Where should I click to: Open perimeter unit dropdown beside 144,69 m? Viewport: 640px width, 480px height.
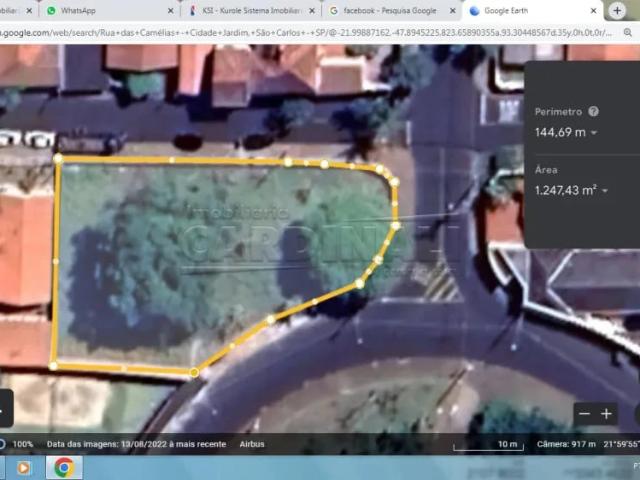(594, 133)
